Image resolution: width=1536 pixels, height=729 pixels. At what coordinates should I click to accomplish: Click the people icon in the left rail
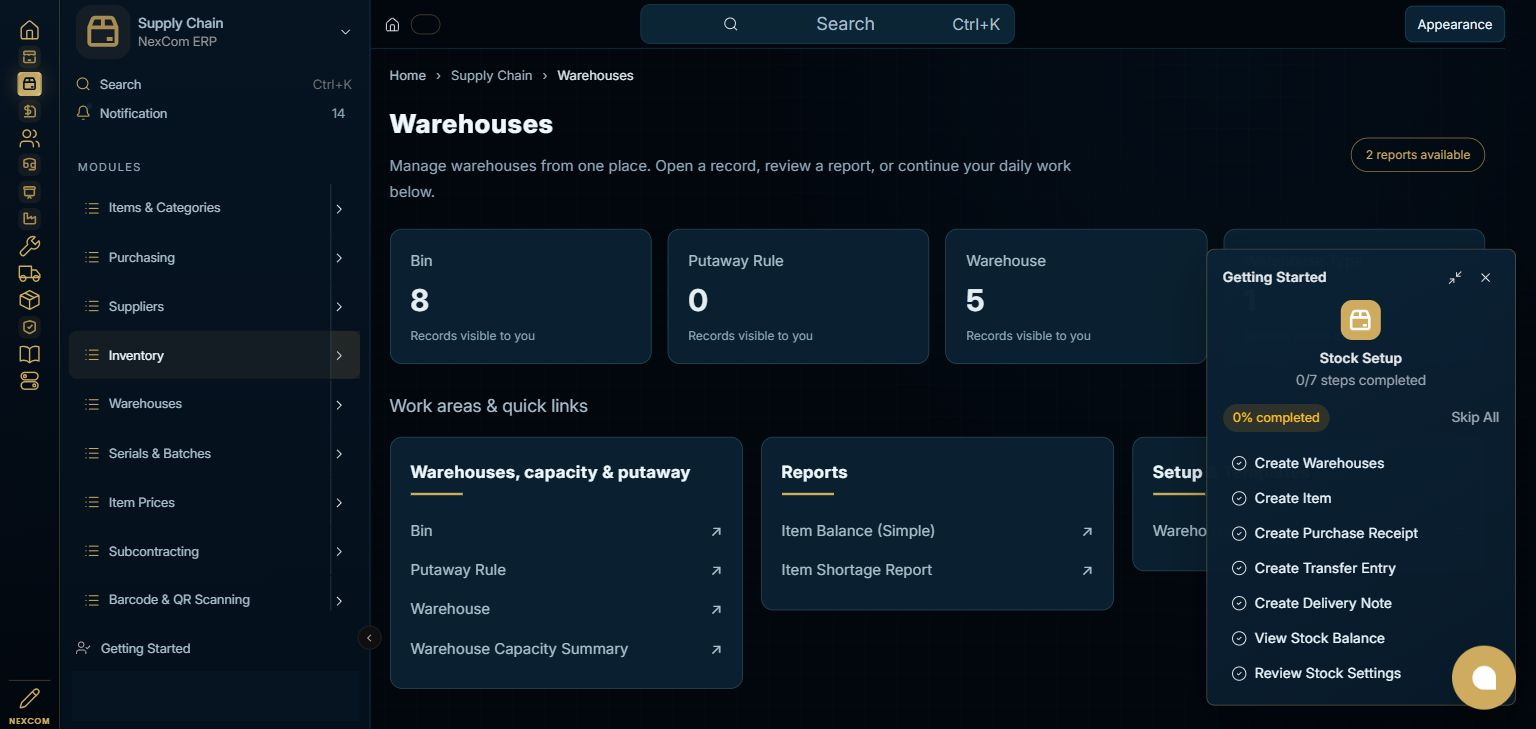30,138
